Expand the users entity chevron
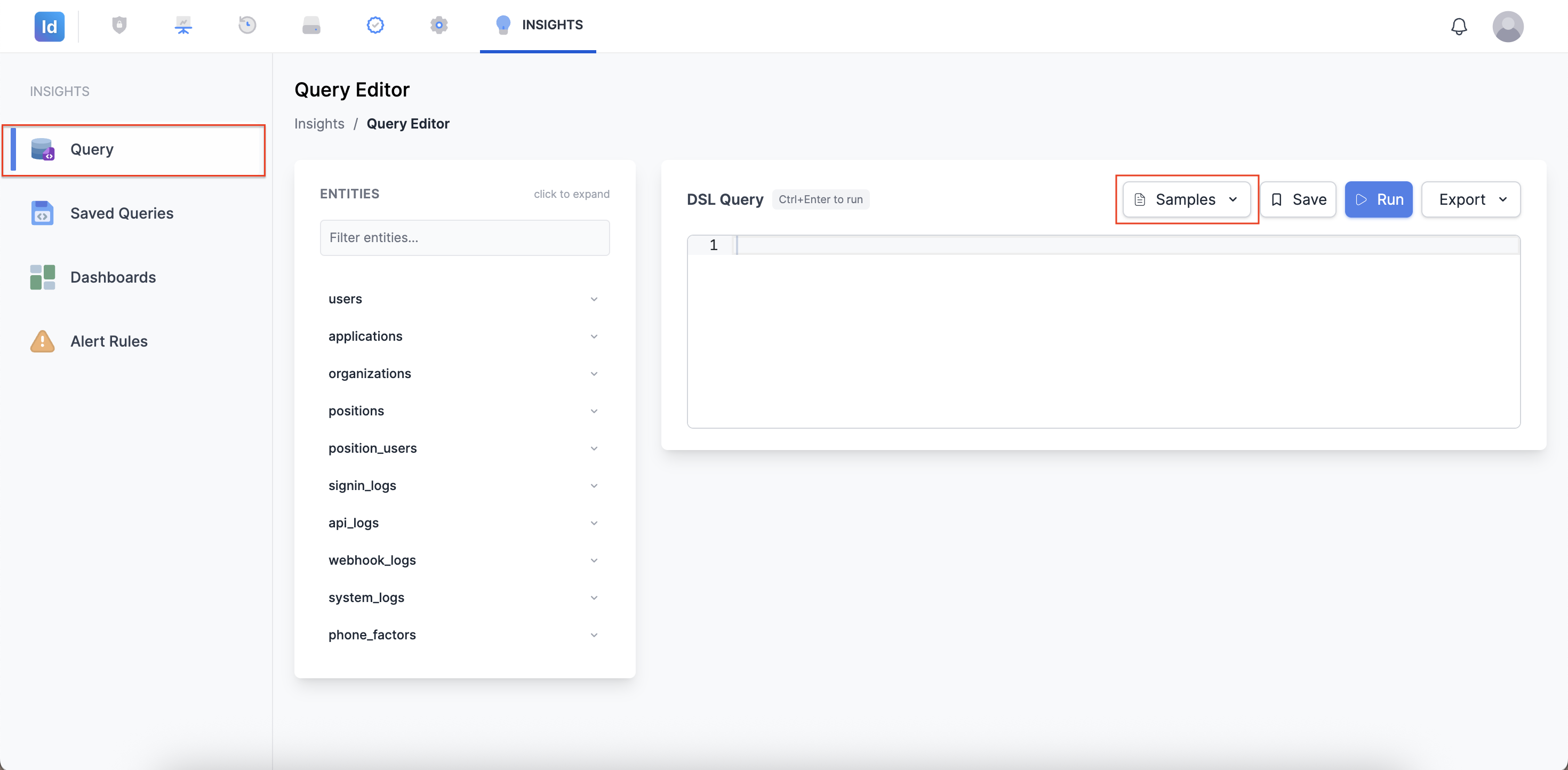The width and height of the screenshot is (1568, 770). click(x=594, y=299)
